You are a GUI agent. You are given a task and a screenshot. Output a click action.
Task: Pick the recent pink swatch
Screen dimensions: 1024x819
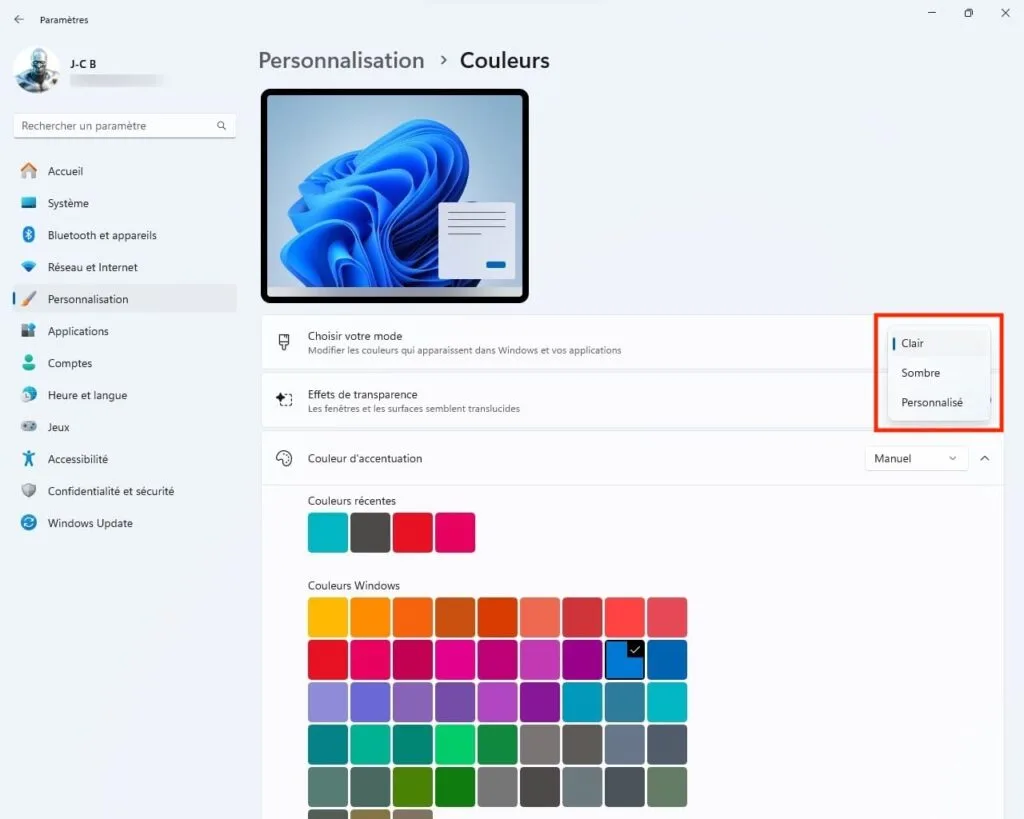pyautogui.click(x=455, y=532)
